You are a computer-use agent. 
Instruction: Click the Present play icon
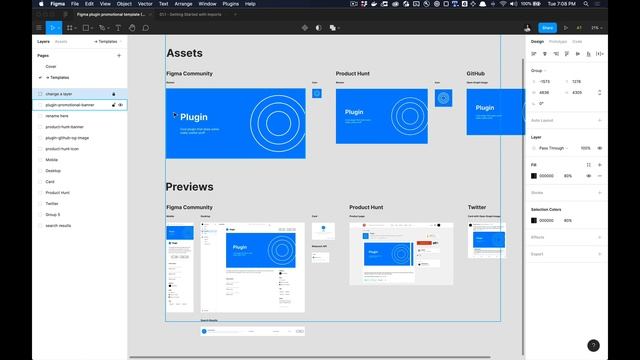[566, 28]
